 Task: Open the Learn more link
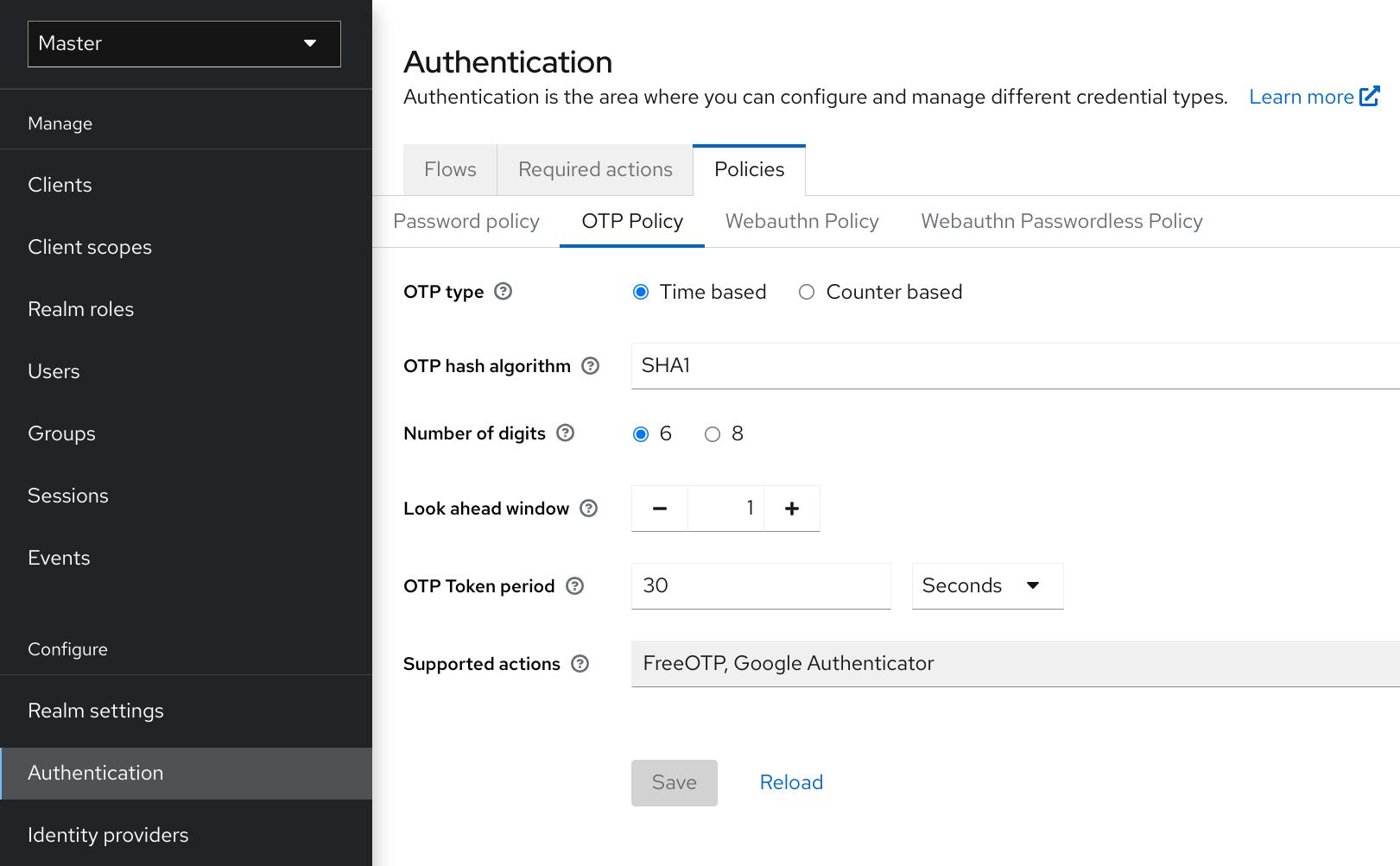1314,97
